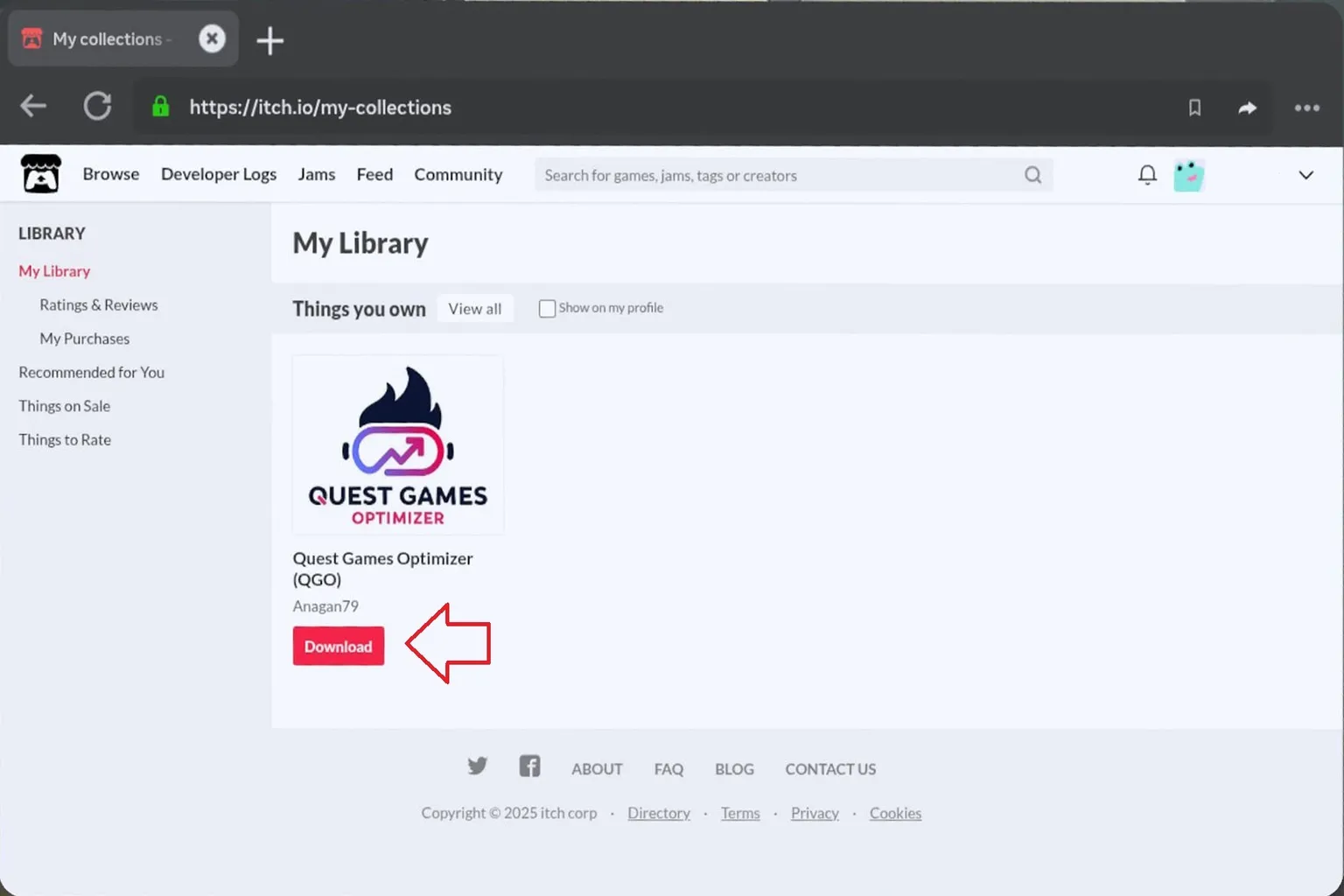Image resolution: width=1344 pixels, height=896 pixels.
Task: Download Quest Games Optimizer
Action: coord(338,647)
